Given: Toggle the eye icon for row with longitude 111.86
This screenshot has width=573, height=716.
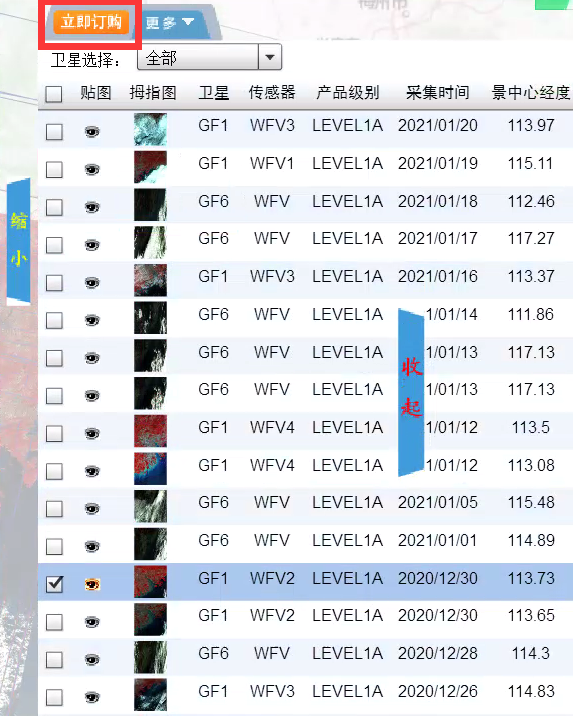Looking at the screenshot, I should [92, 321].
